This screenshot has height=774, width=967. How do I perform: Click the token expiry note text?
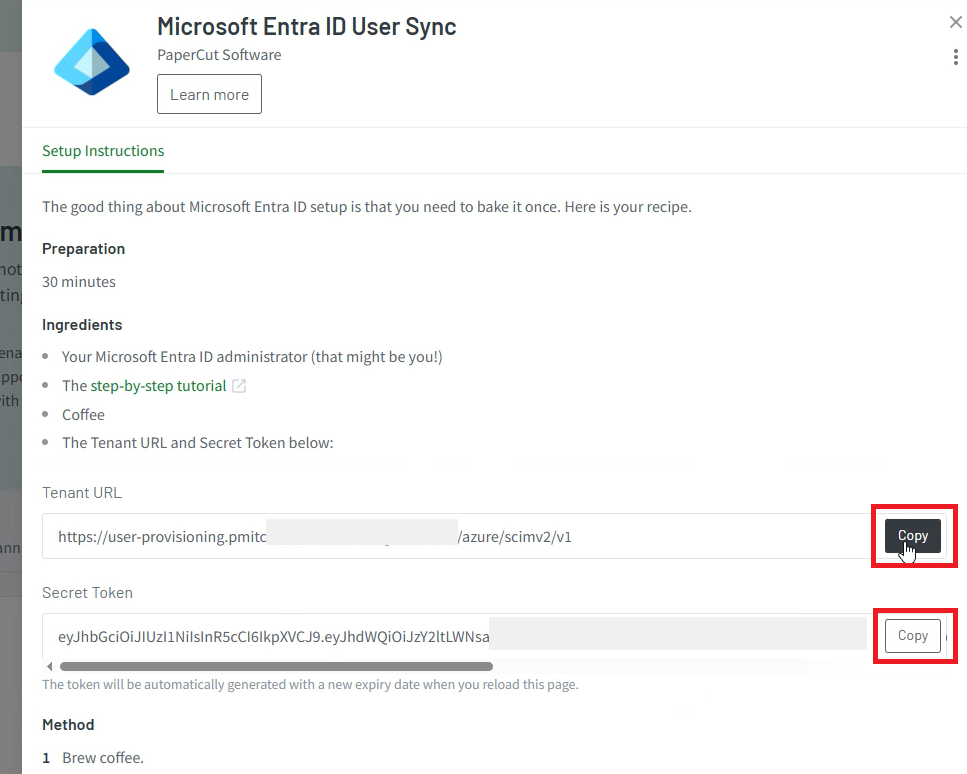(x=310, y=685)
